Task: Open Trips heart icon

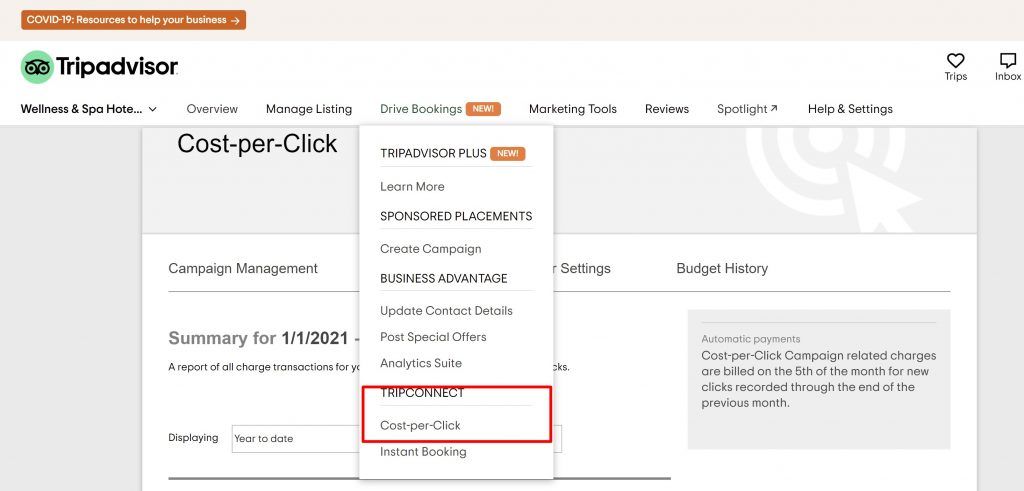Action: pos(955,62)
